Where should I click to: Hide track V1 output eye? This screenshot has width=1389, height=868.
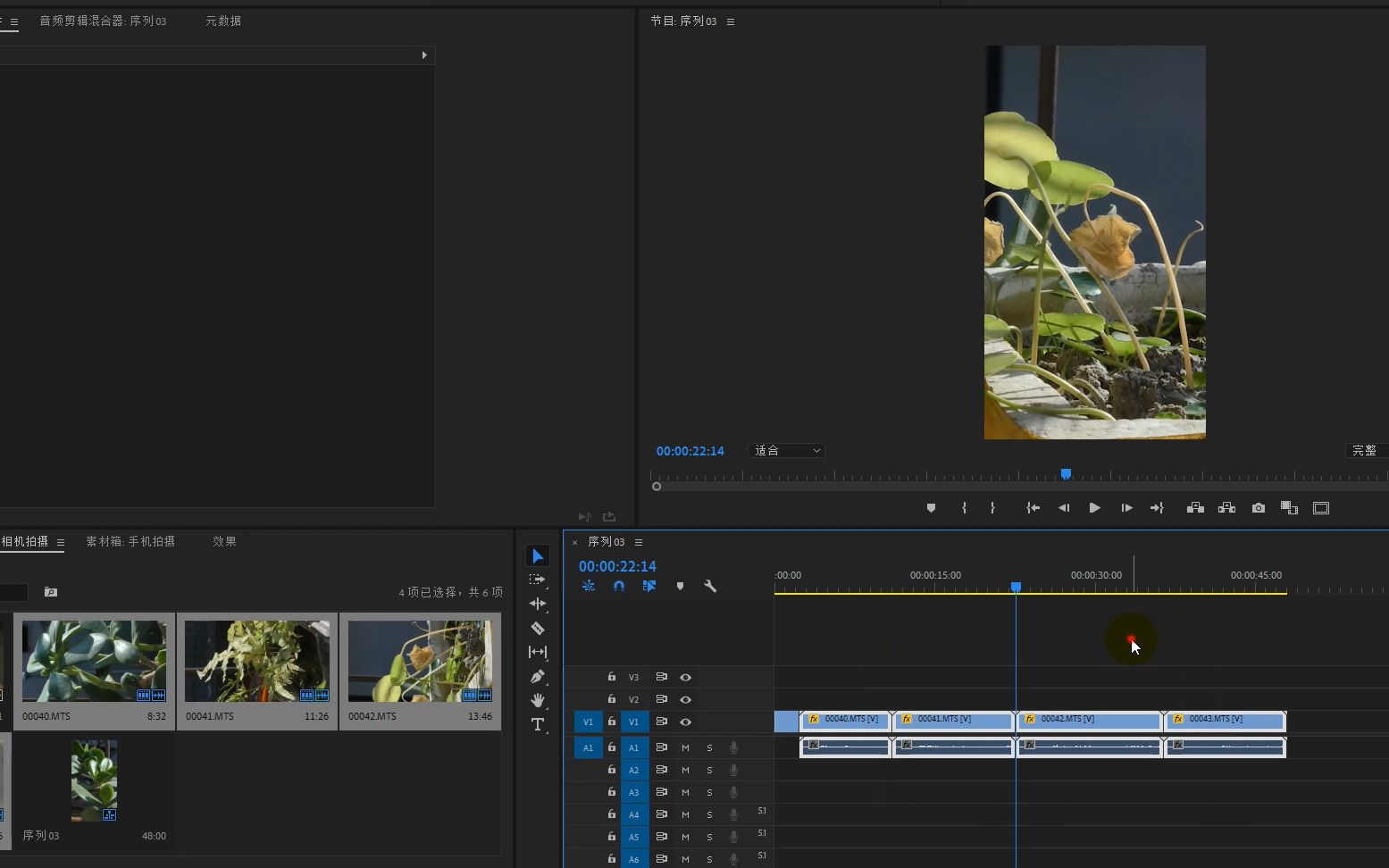point(686,722)
